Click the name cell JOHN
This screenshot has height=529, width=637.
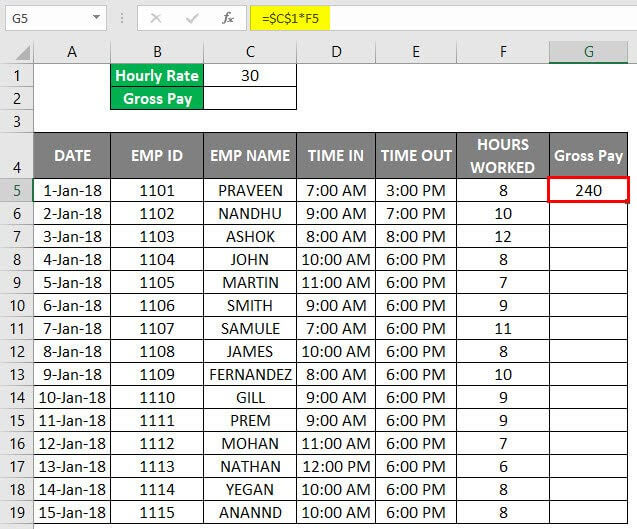coord(250,259)
